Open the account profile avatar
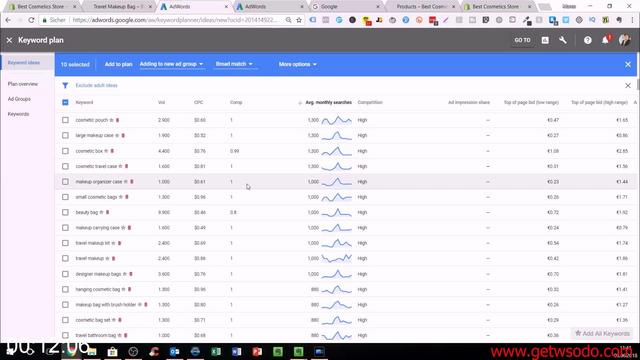The width and height of the screenshot is (640, 360). [624, 40]
